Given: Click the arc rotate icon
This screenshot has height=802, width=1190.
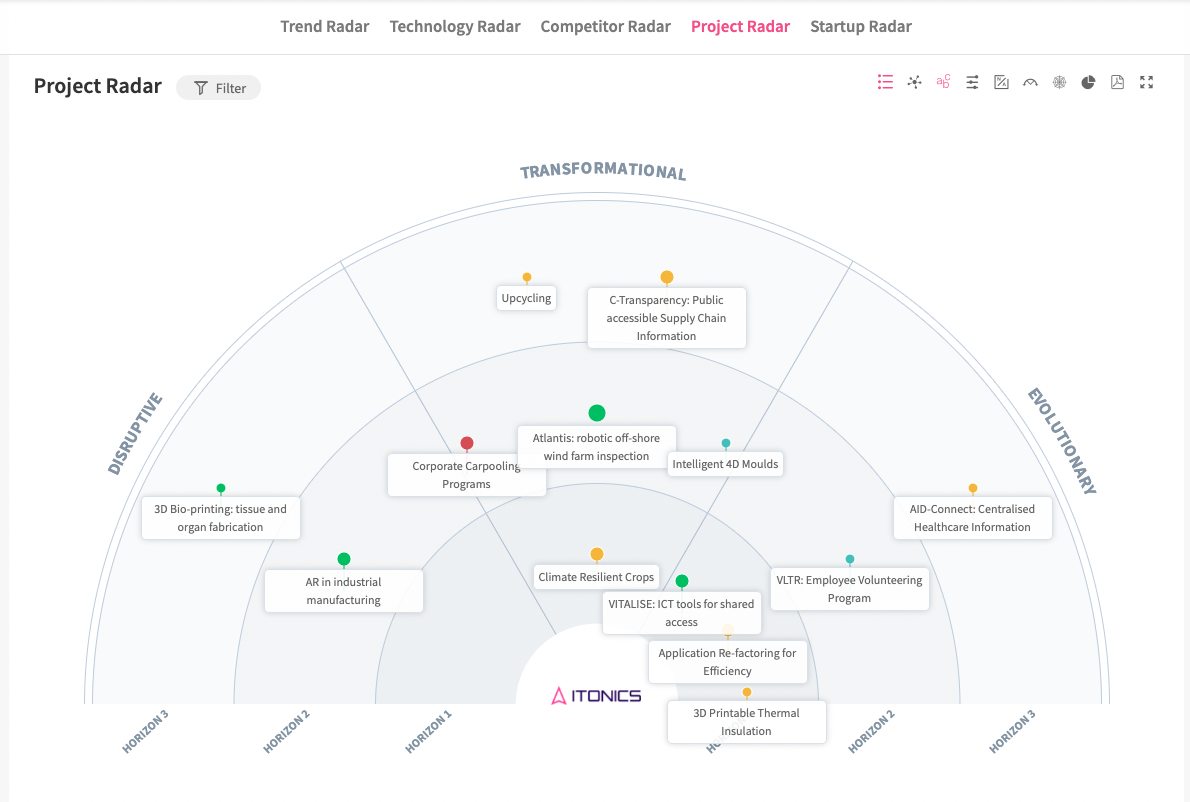Looking at the screenshot, I should tap(1030, 82).
